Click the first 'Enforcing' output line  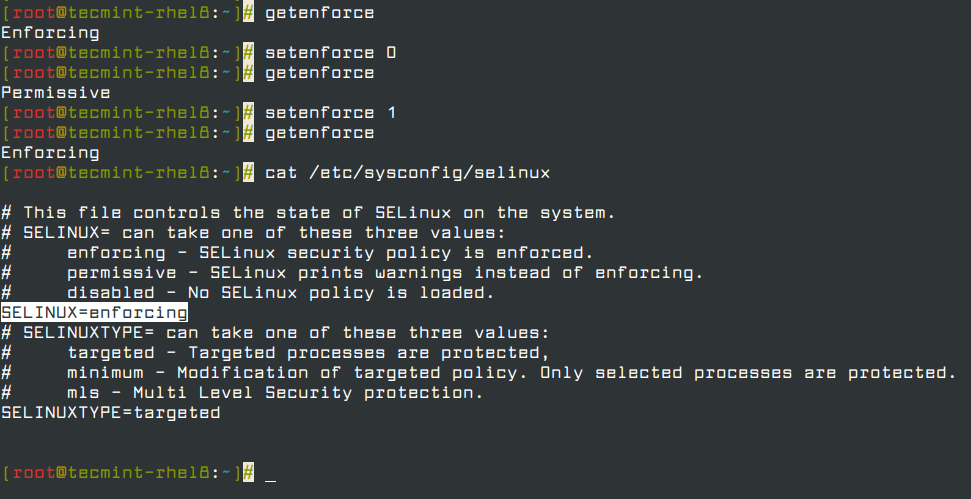tap(50, 33)
